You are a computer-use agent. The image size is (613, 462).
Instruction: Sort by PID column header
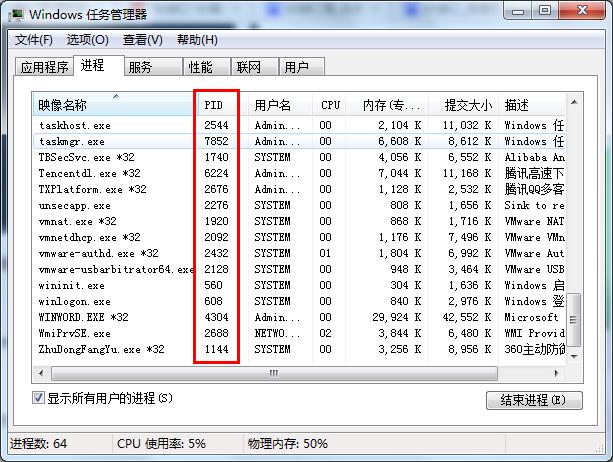223,105
